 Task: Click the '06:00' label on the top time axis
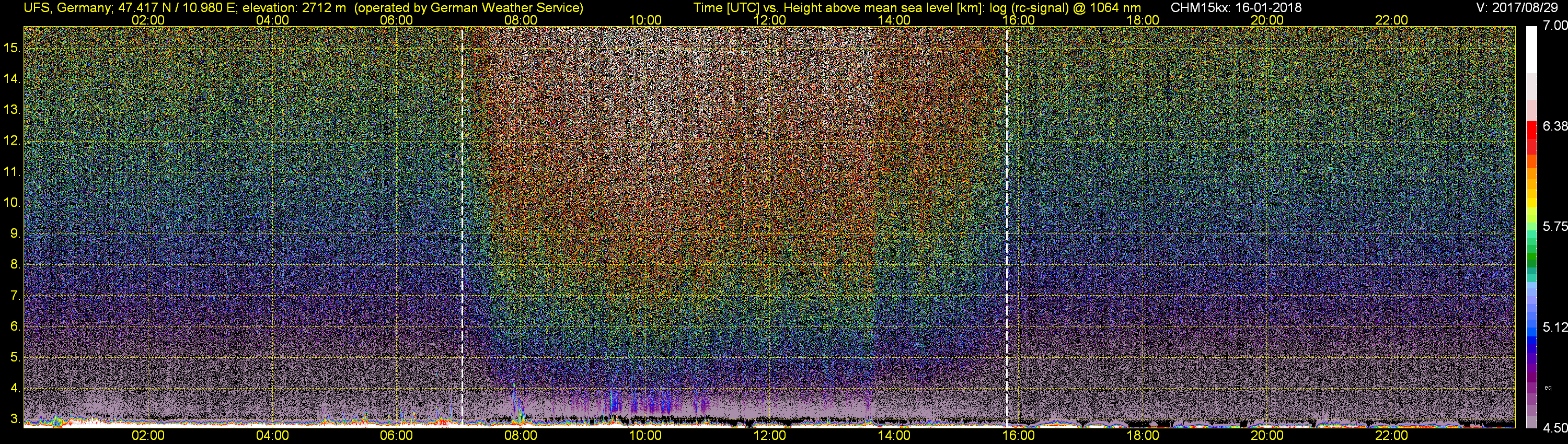(x=396, y=20)
